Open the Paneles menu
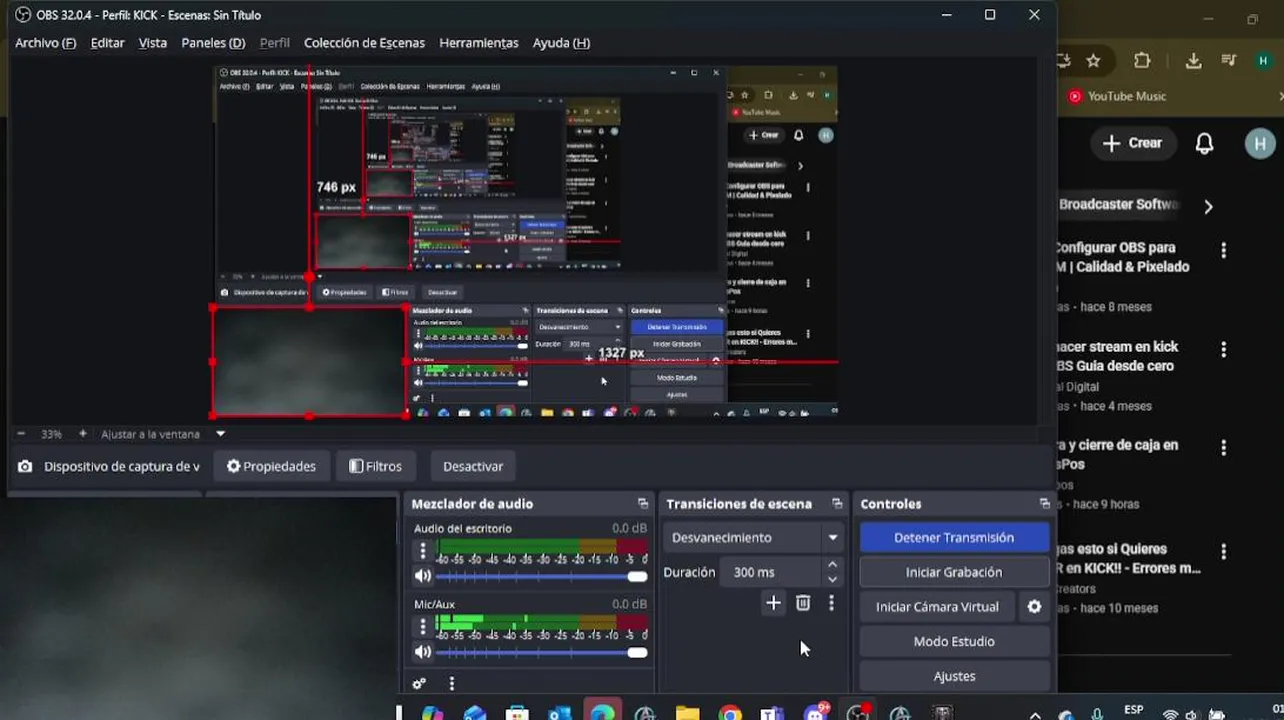Image resolution: width=1284 pixels, height=720 pixels. coord(213,43)
